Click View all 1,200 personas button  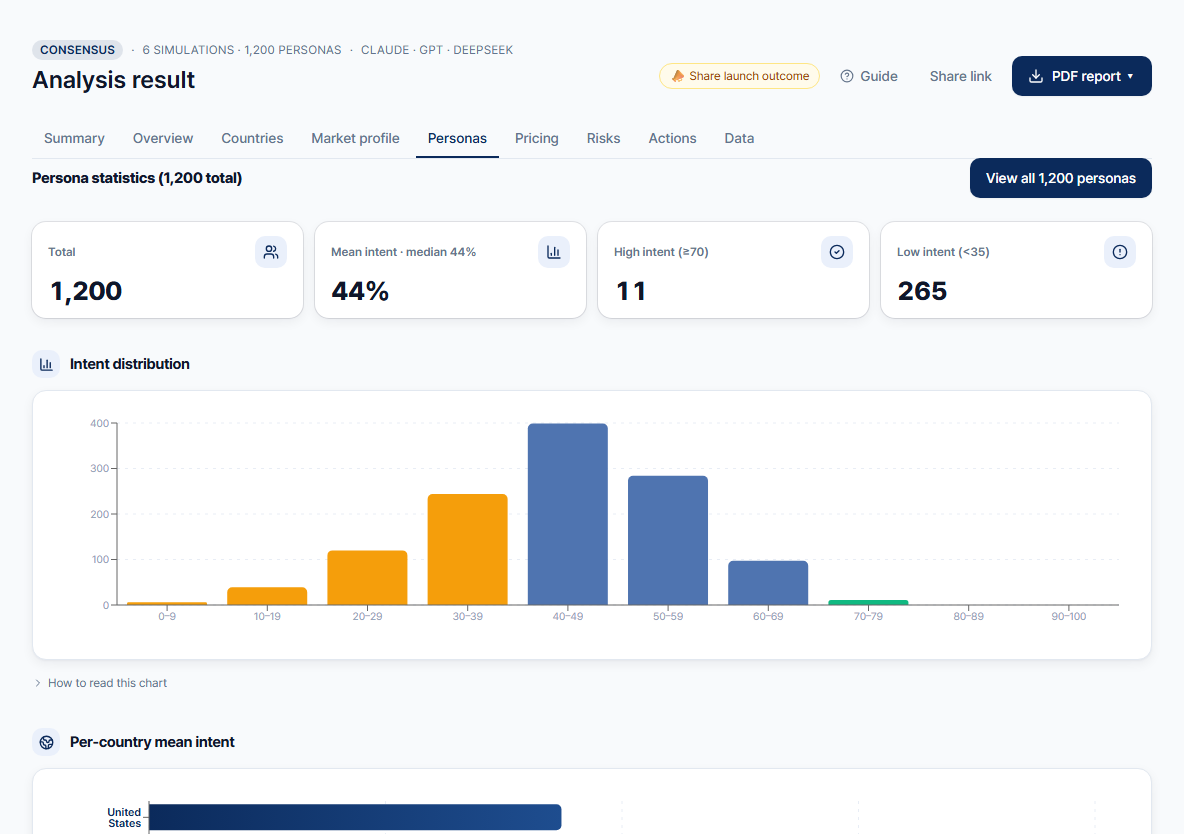tap(1061, 178)
